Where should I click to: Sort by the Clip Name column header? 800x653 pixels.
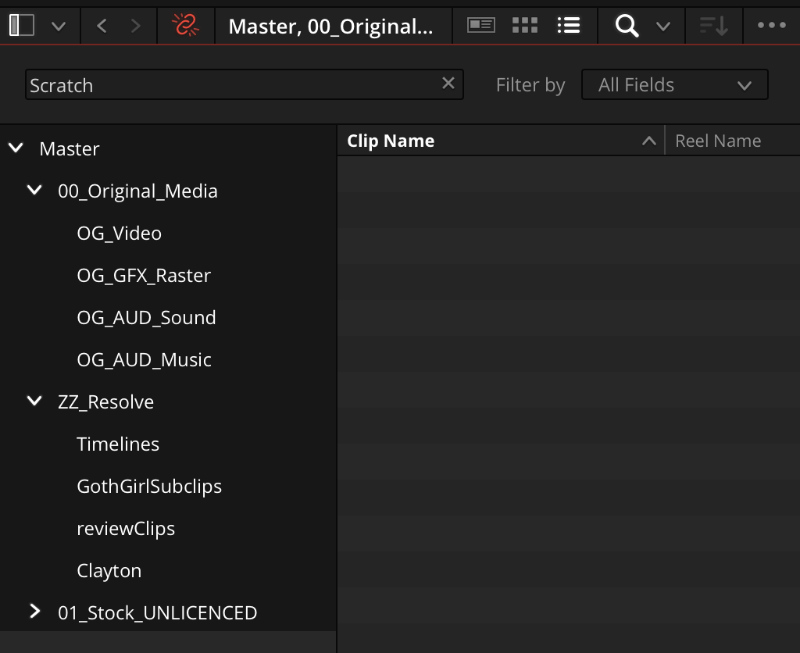pos(390,141)
